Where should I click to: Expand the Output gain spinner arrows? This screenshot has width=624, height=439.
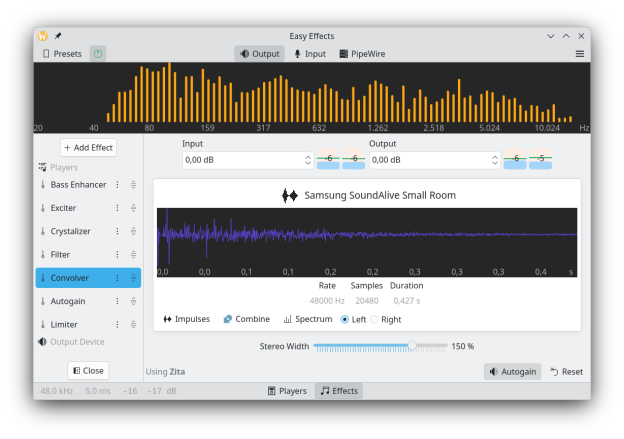pos(491,160)
